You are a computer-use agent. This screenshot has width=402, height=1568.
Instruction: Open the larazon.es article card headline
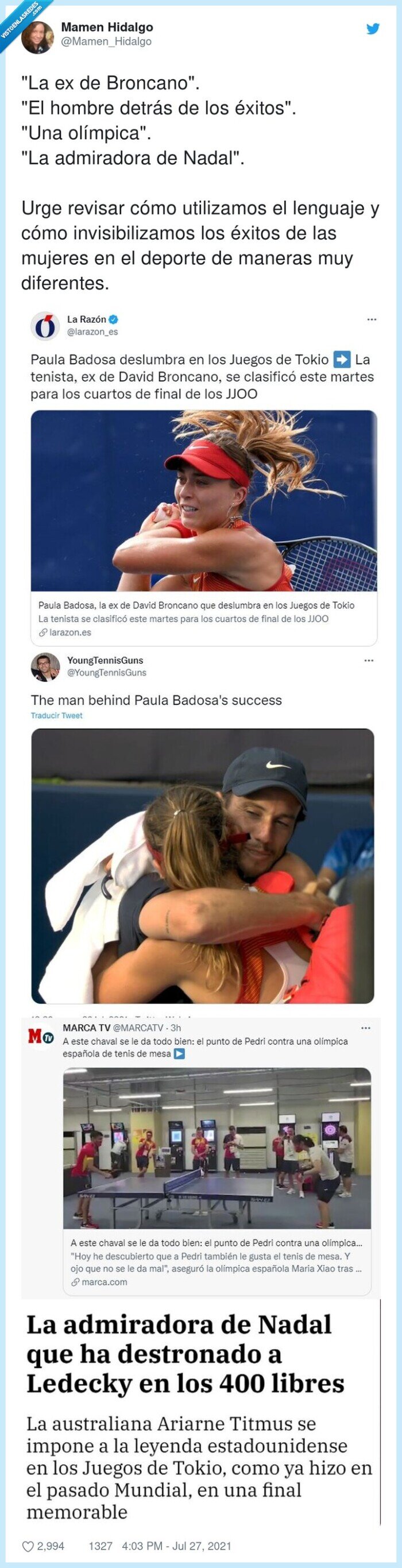(x=196, y=605)
